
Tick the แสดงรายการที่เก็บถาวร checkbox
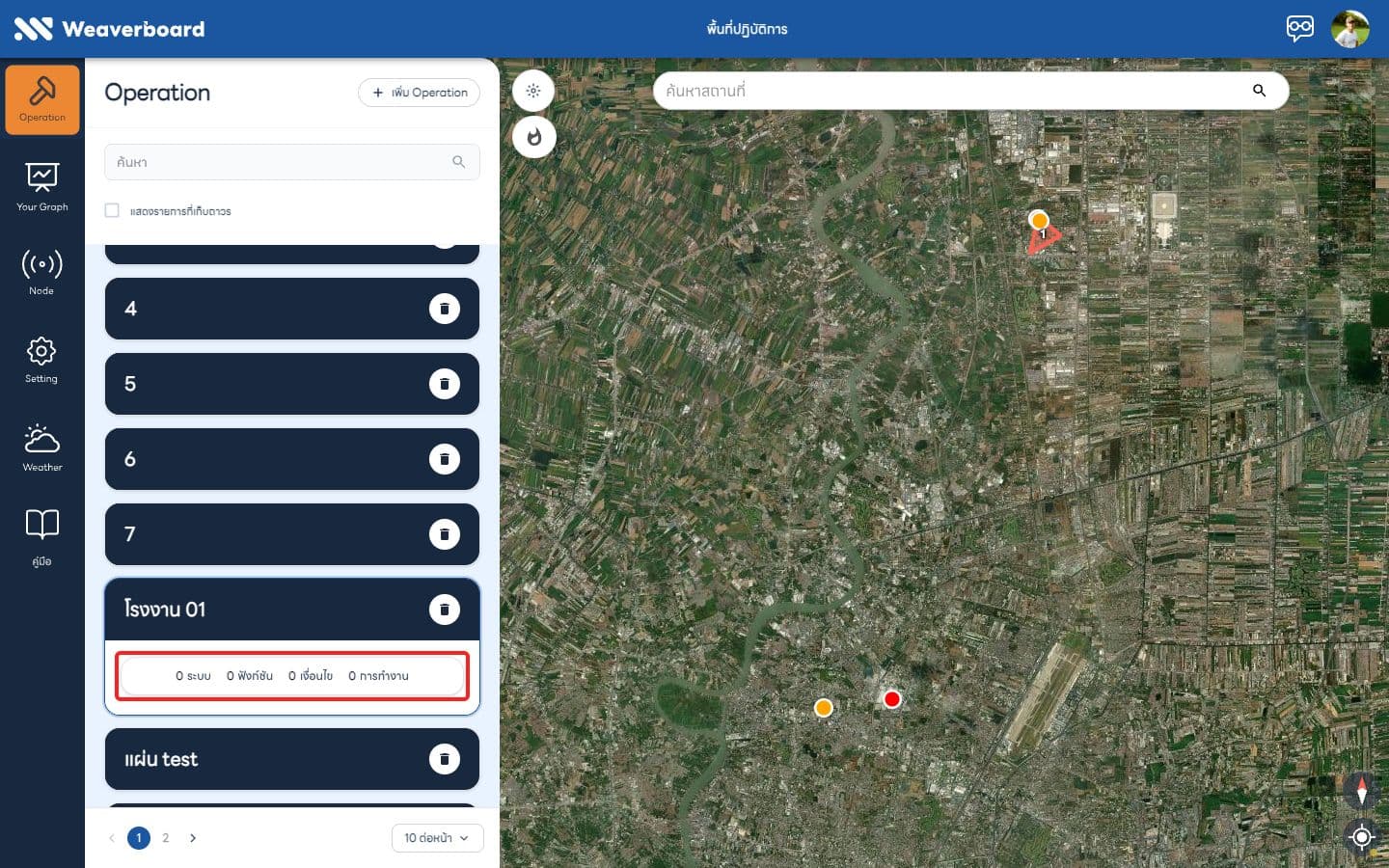click(112, 210)
